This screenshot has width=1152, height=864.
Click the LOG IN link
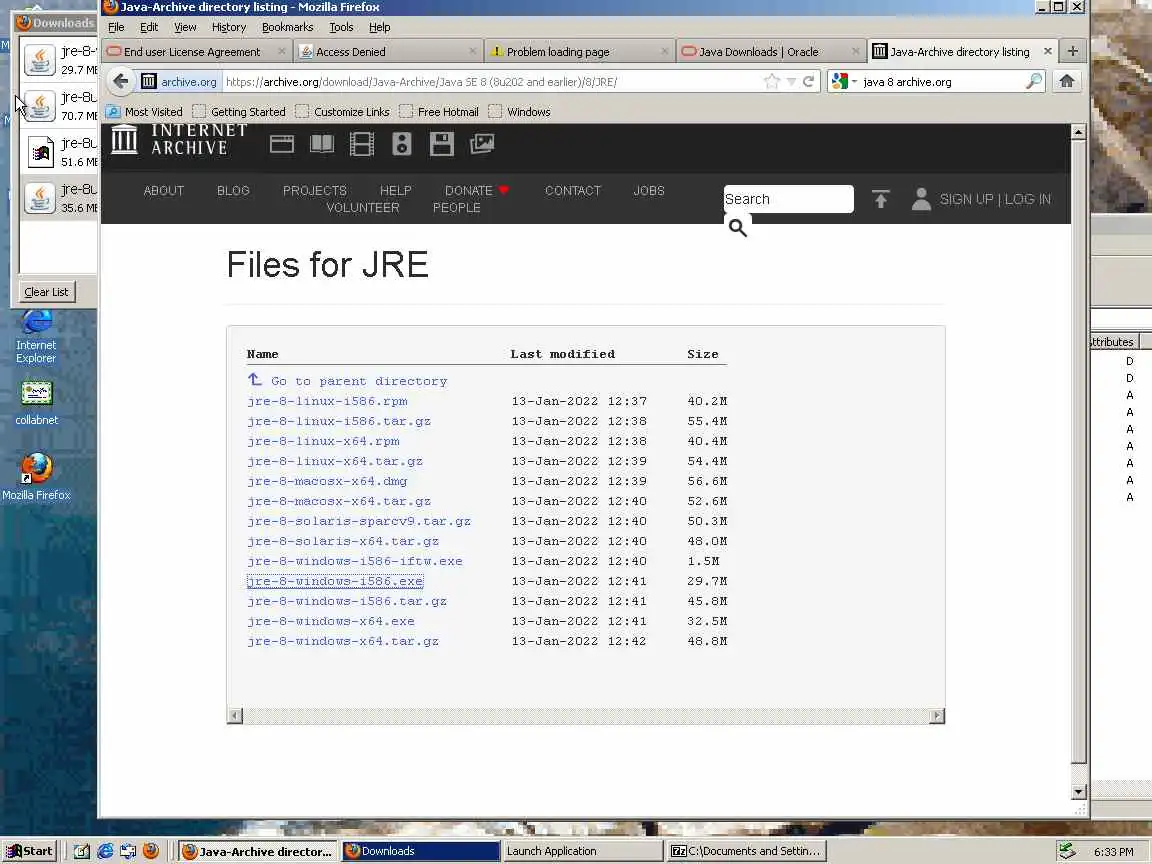pos(1028,199)
